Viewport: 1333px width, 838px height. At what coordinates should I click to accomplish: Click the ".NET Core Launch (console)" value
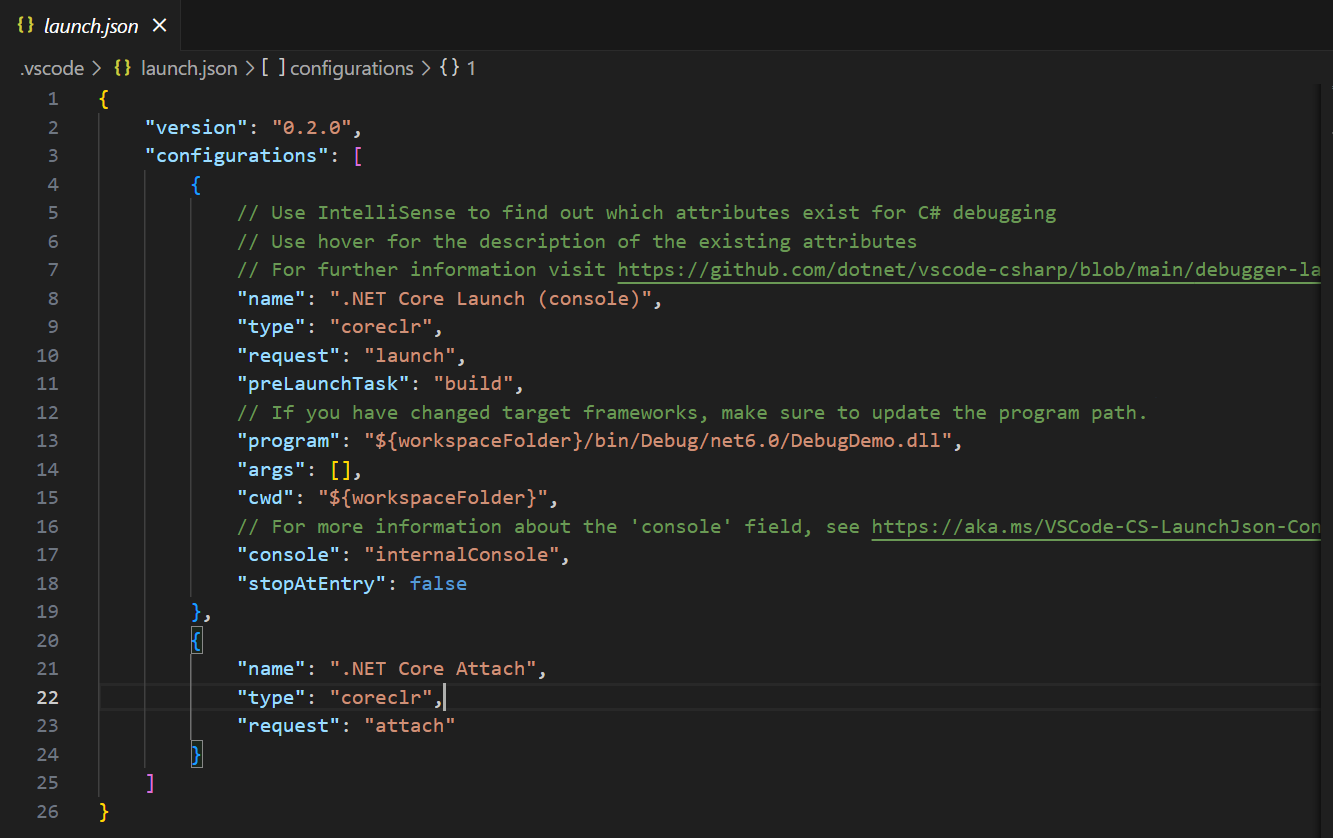tap(491, 298)
